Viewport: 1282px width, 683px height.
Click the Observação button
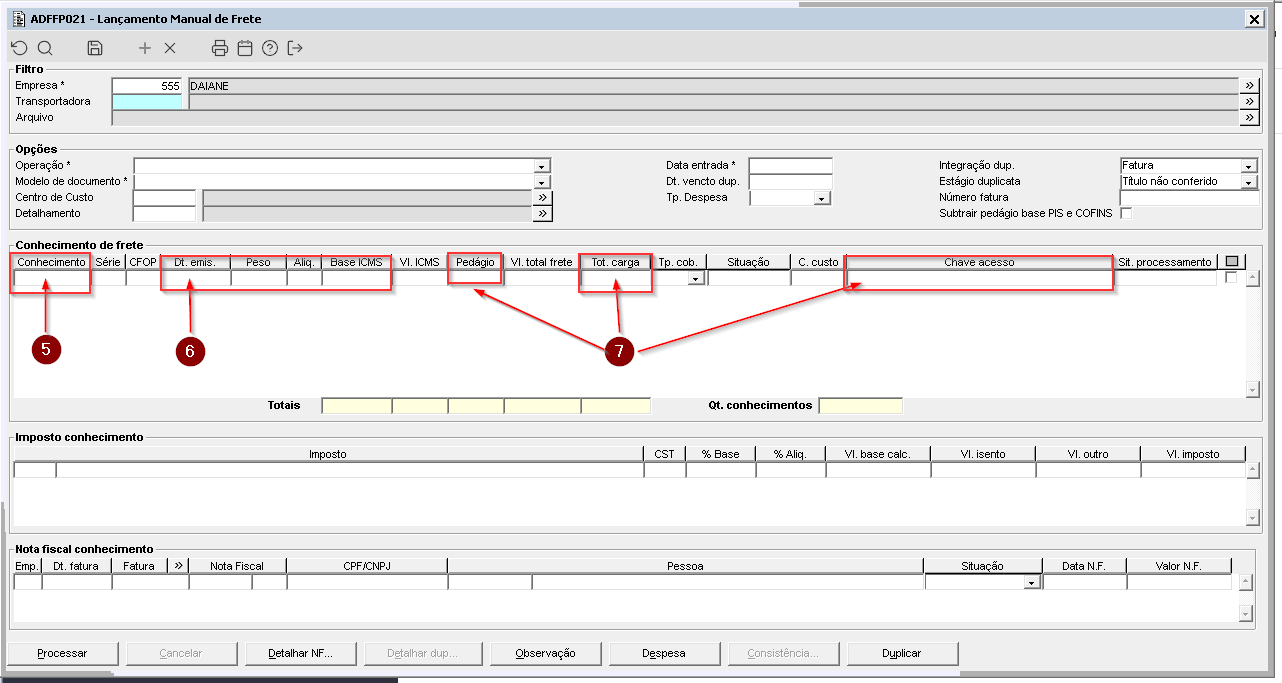[x=545, y=653]
